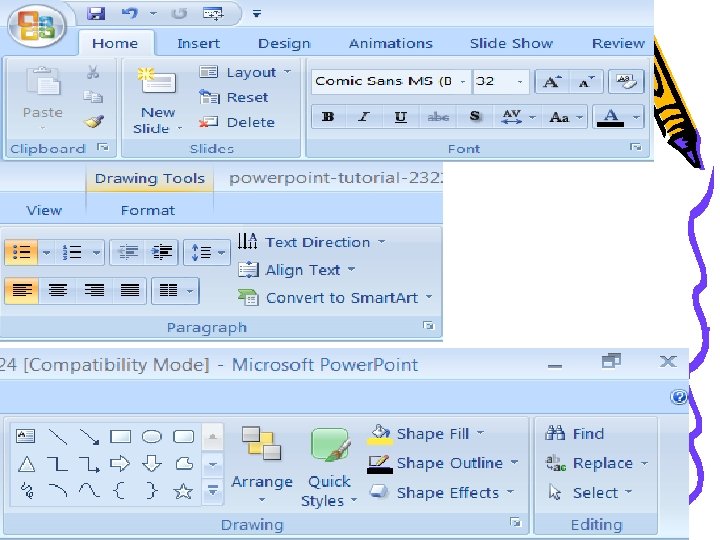Choose the rounded rectangle shape
Image resolution: width=720 pixels, height=540 pixels.
pos(183,436)
